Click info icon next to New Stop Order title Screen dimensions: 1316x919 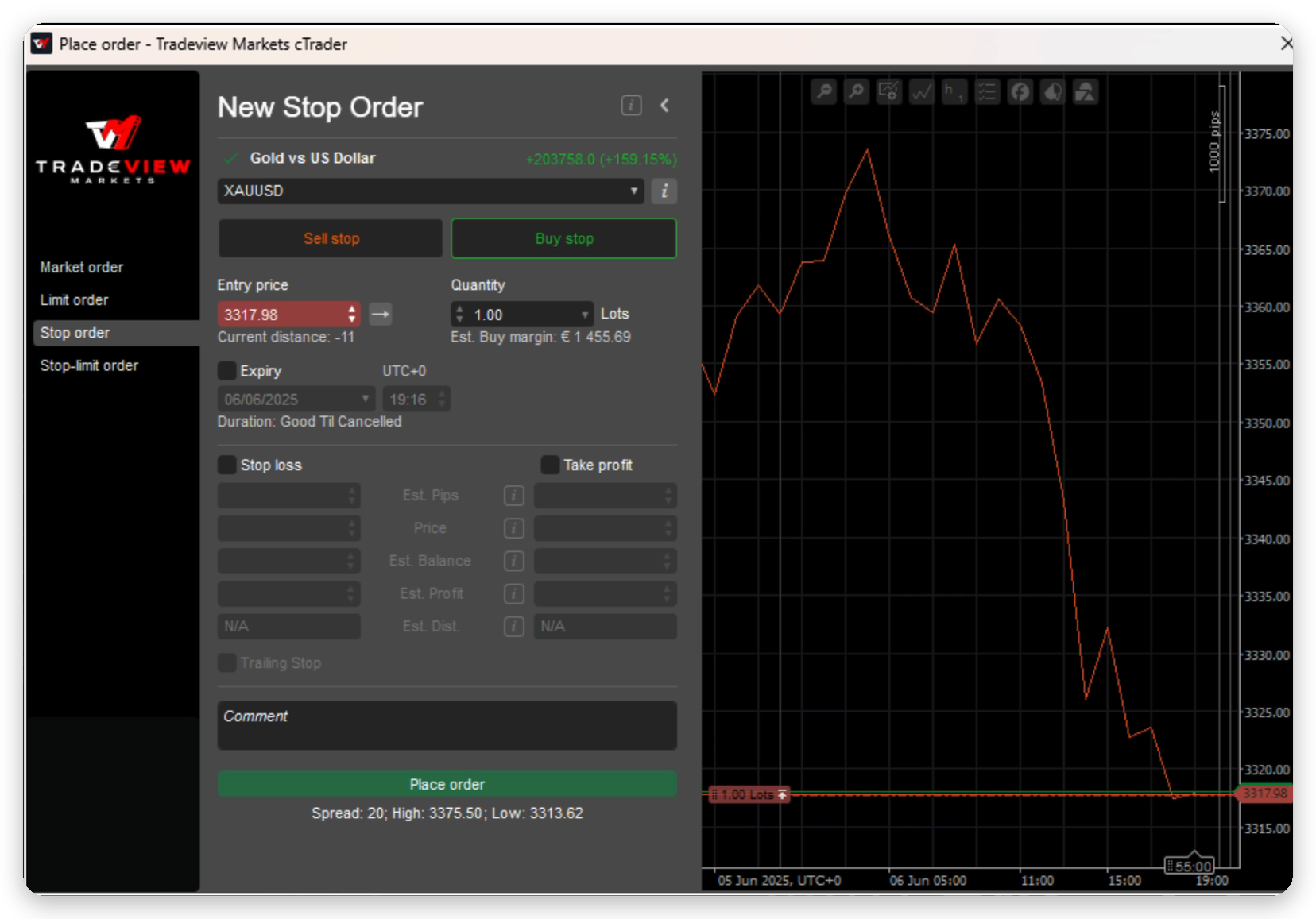tap(631, 106)
